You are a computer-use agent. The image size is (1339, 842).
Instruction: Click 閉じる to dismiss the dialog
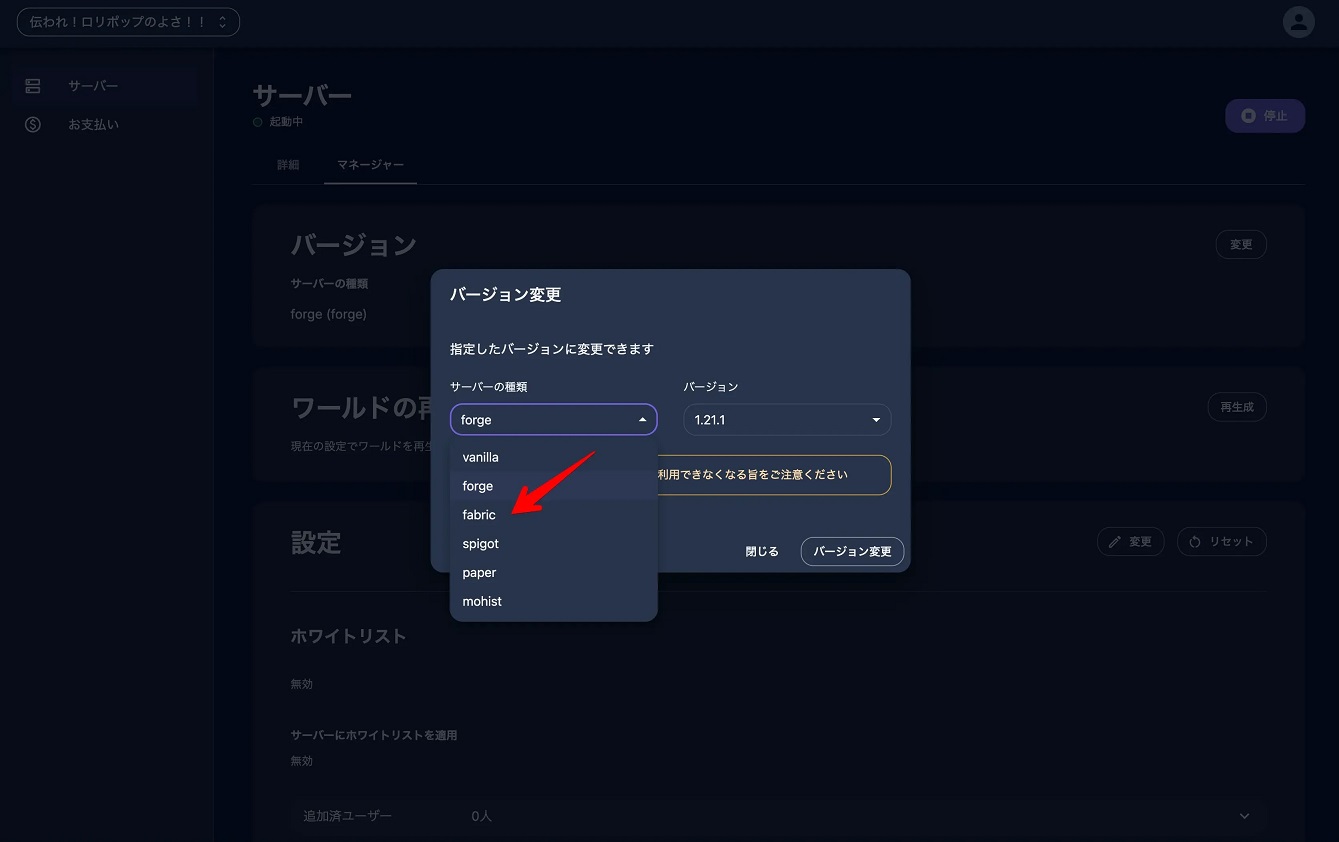[762, 551]
